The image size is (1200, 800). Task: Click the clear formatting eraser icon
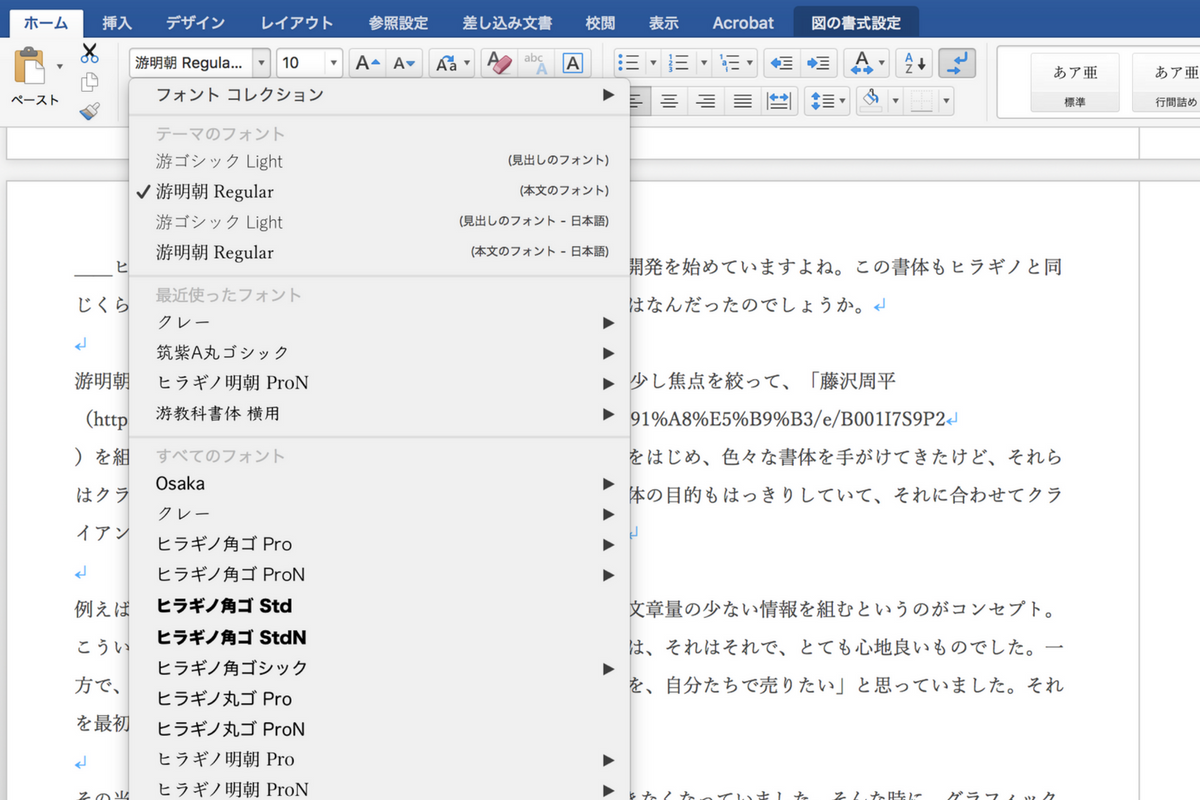[x=497, y=63]
